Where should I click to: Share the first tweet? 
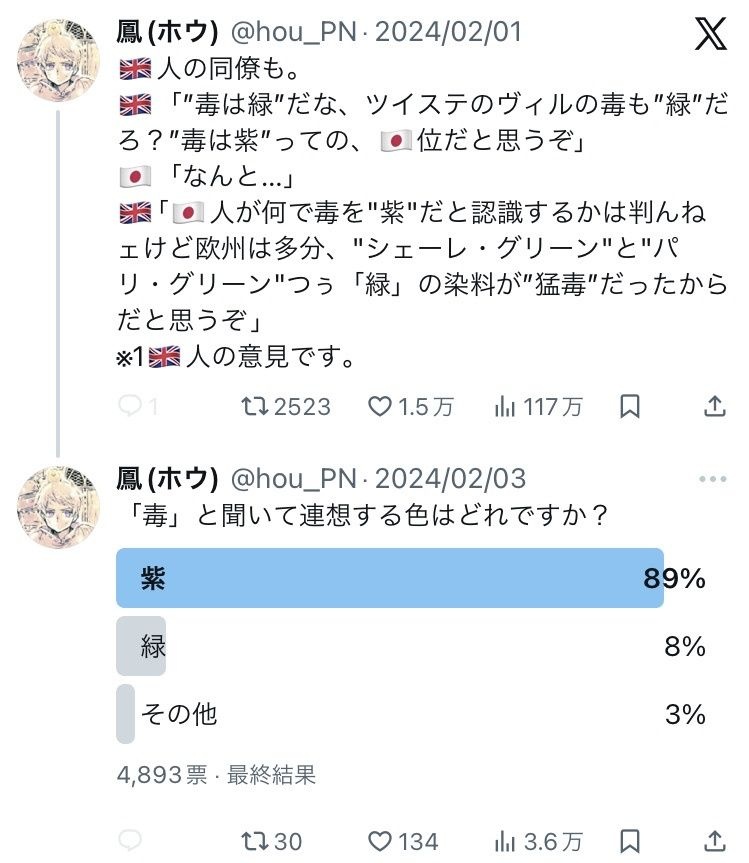point(714,406)
